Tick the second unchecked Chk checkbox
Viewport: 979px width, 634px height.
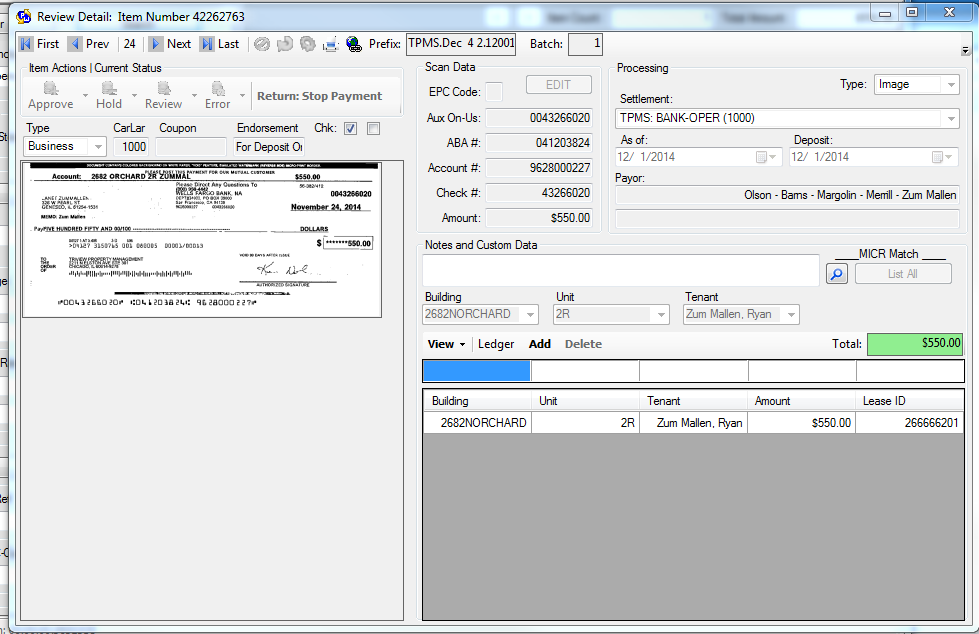(x=373, y=128)
